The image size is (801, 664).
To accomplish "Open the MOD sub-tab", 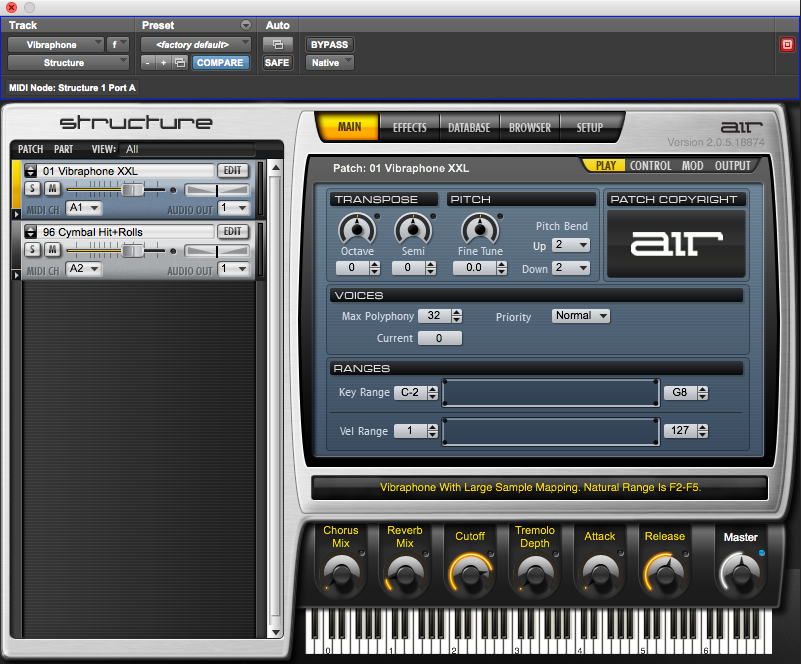I will (x=692, y=165).
